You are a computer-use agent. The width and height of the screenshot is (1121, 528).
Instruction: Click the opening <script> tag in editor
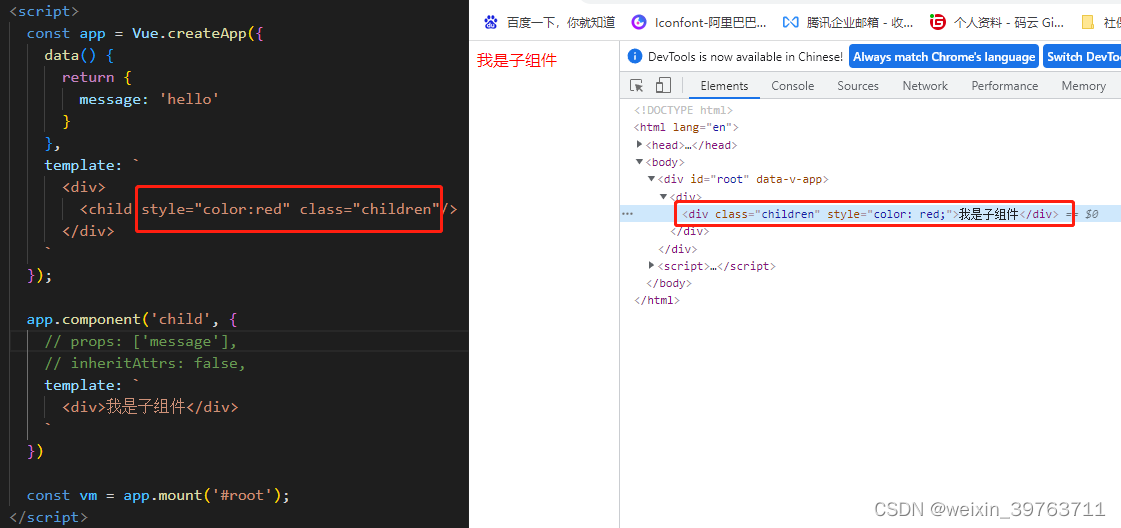[x=44, y=11]
